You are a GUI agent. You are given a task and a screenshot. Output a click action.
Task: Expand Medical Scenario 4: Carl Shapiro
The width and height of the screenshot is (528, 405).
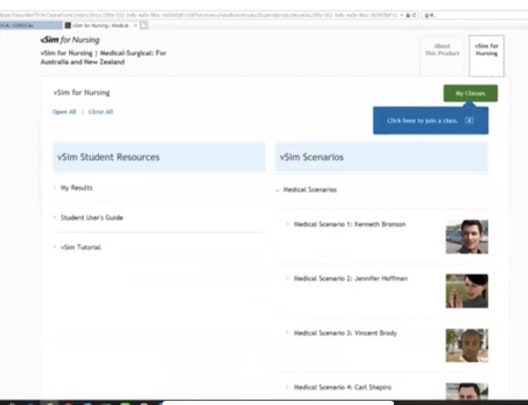tap(342, 387)
